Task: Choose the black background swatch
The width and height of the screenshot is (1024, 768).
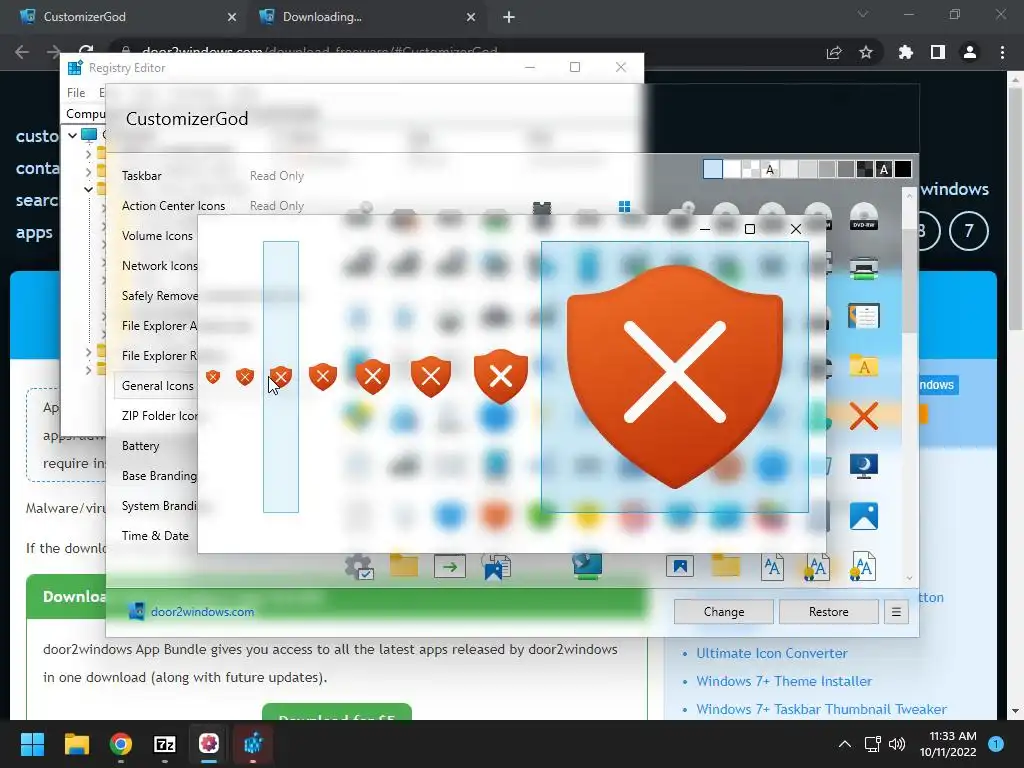Action: pos(903,169)
